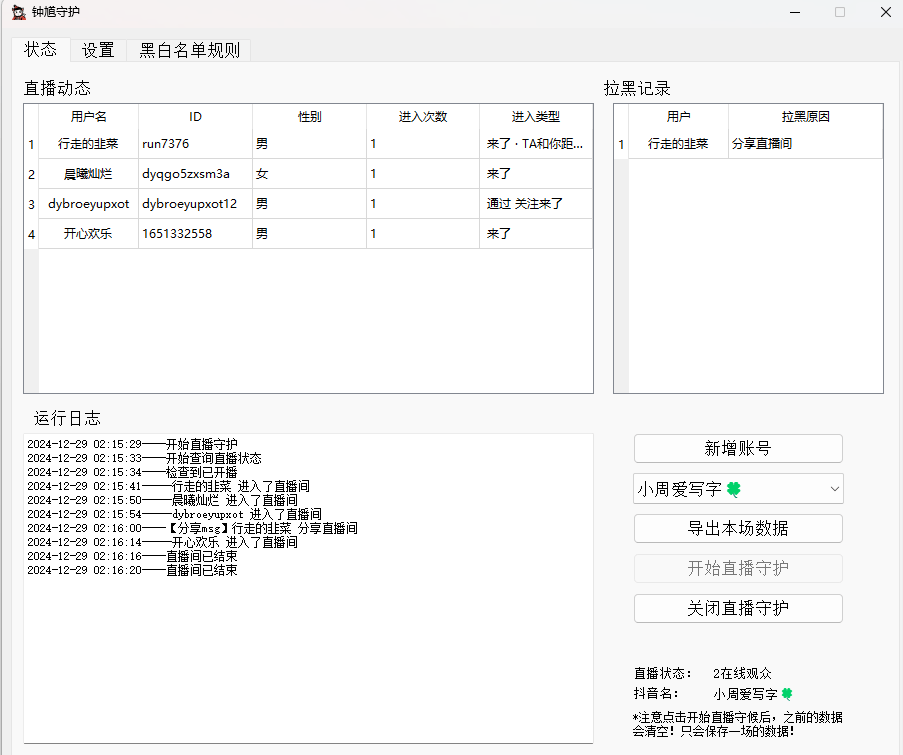
Task: Click the 进入次数 column header
Action: 423,116
